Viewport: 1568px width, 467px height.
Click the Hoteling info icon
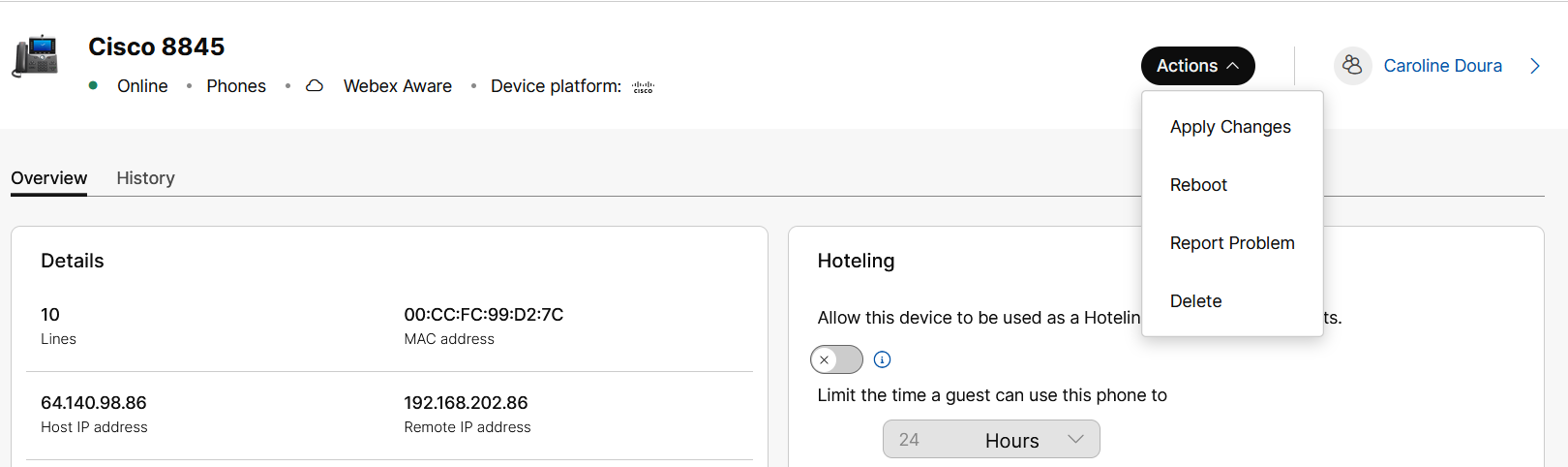(x=882, y=359)
